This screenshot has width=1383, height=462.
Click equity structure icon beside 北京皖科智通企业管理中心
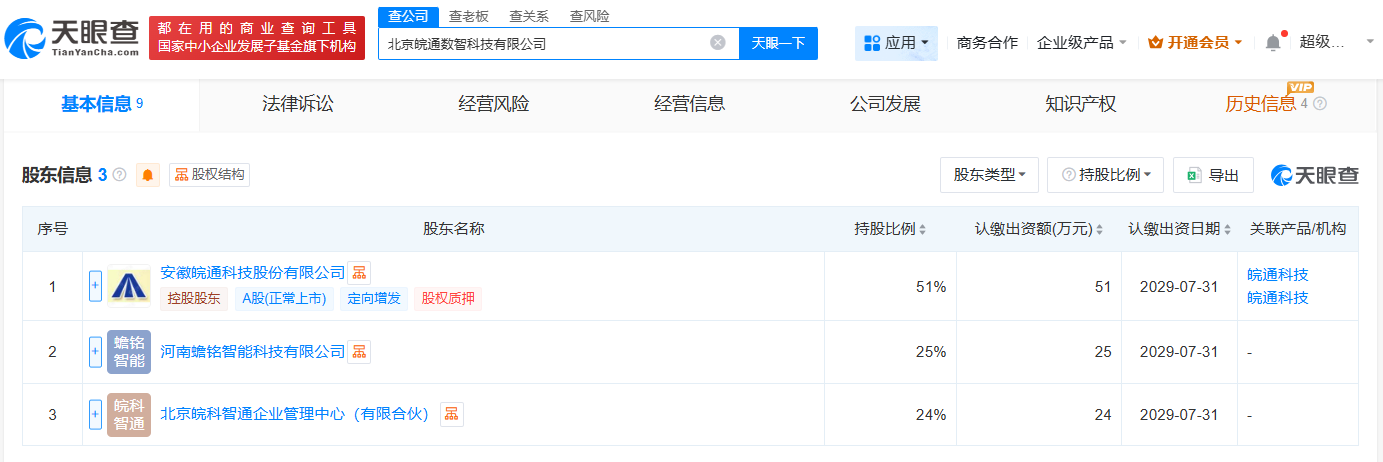[452, 414]
